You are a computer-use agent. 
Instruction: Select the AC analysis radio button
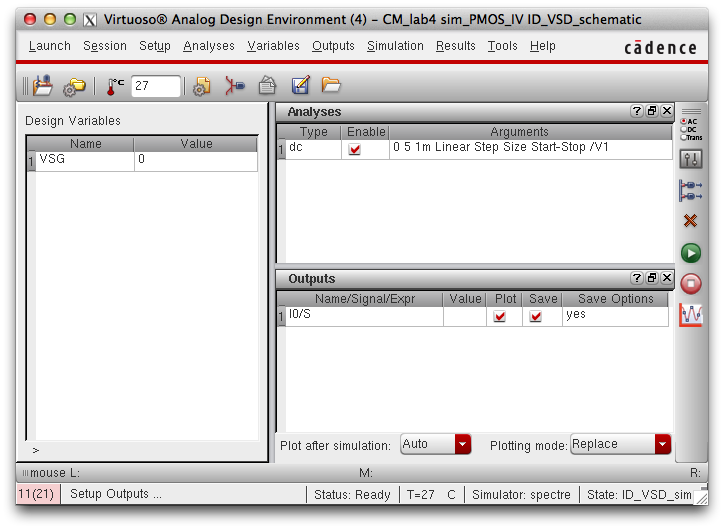pos(684,121)
